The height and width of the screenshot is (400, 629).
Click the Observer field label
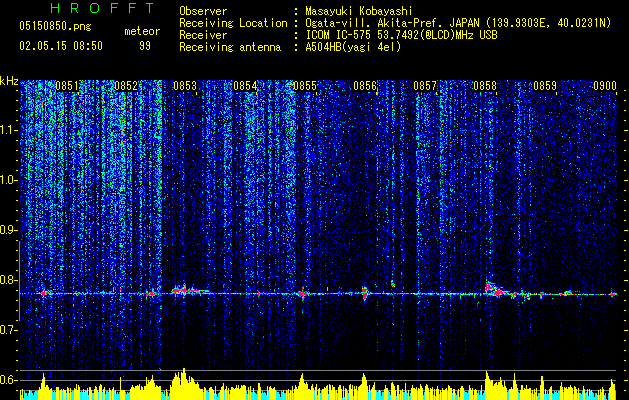pyautogui.click(x=203, y=11)
